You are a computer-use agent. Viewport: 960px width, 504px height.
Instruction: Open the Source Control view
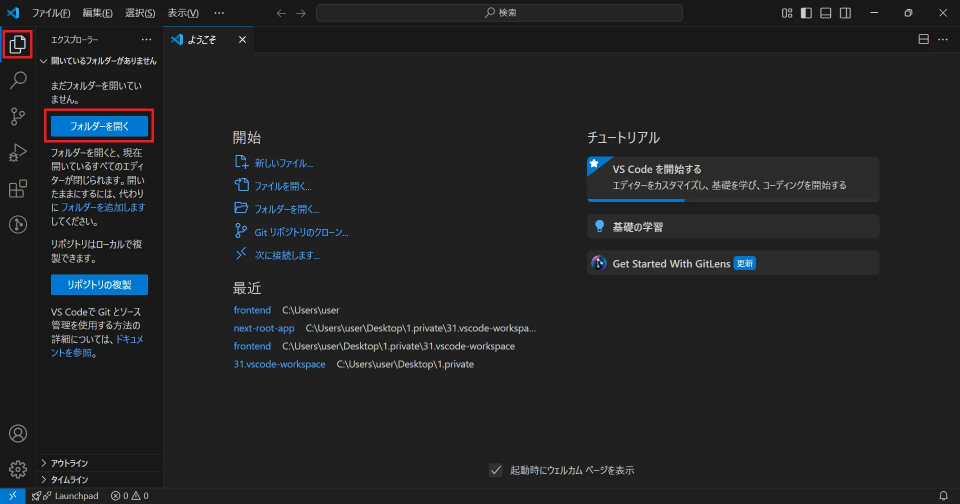coord(18,116)
